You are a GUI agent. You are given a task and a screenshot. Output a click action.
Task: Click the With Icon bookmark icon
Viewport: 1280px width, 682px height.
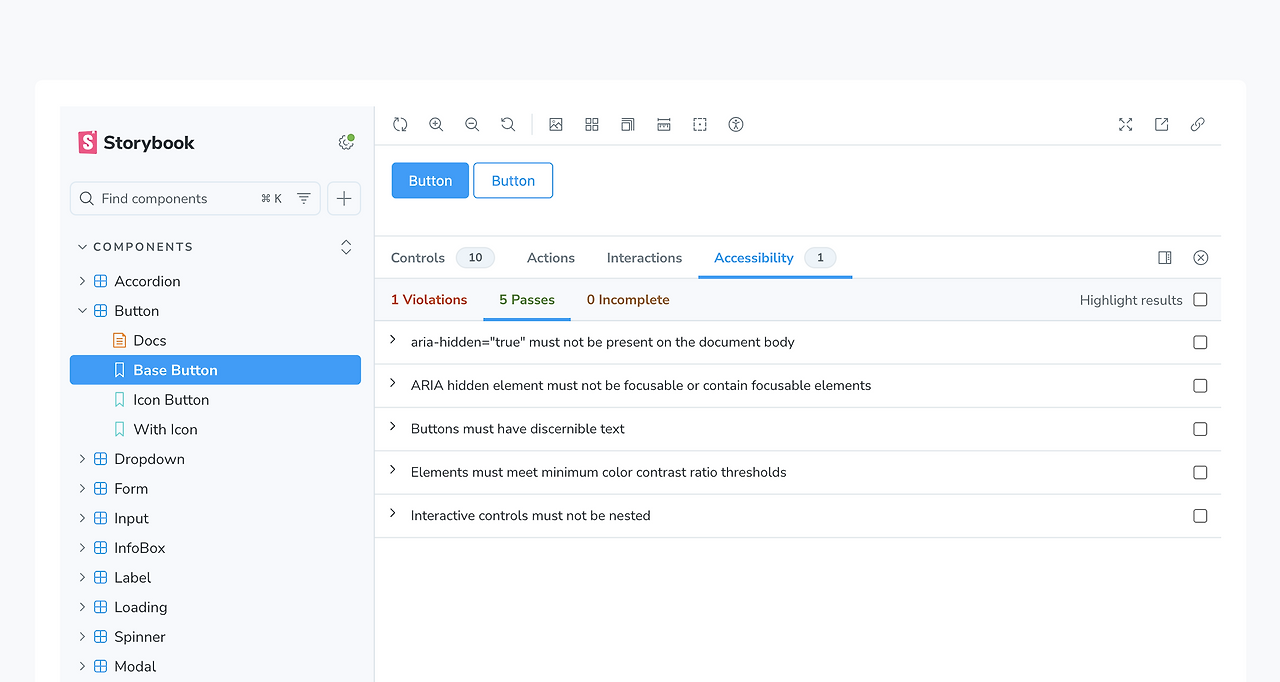[x=120, y=429]
